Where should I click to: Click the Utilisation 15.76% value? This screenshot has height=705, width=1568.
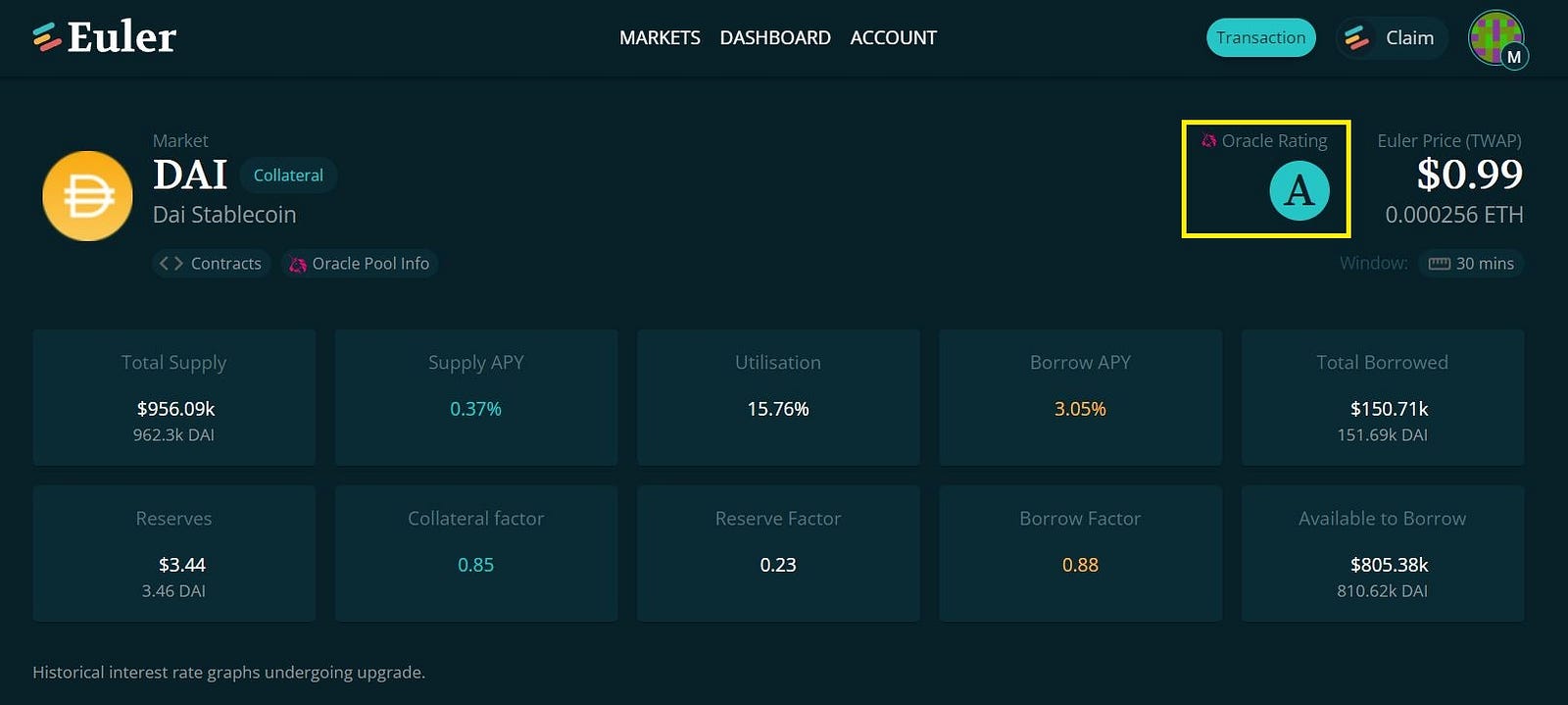[778, 409]
